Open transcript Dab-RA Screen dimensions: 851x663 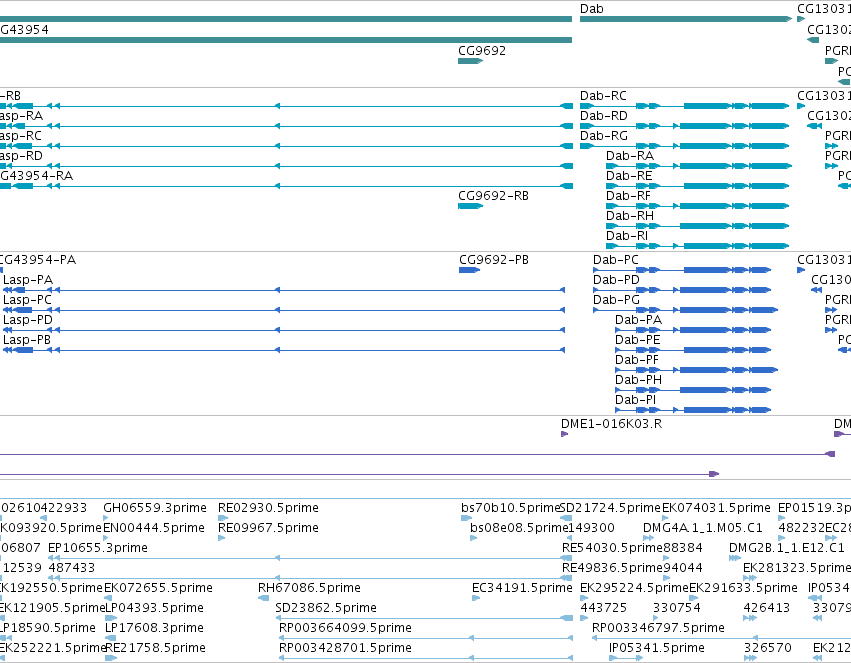click(x=698, y=166)
